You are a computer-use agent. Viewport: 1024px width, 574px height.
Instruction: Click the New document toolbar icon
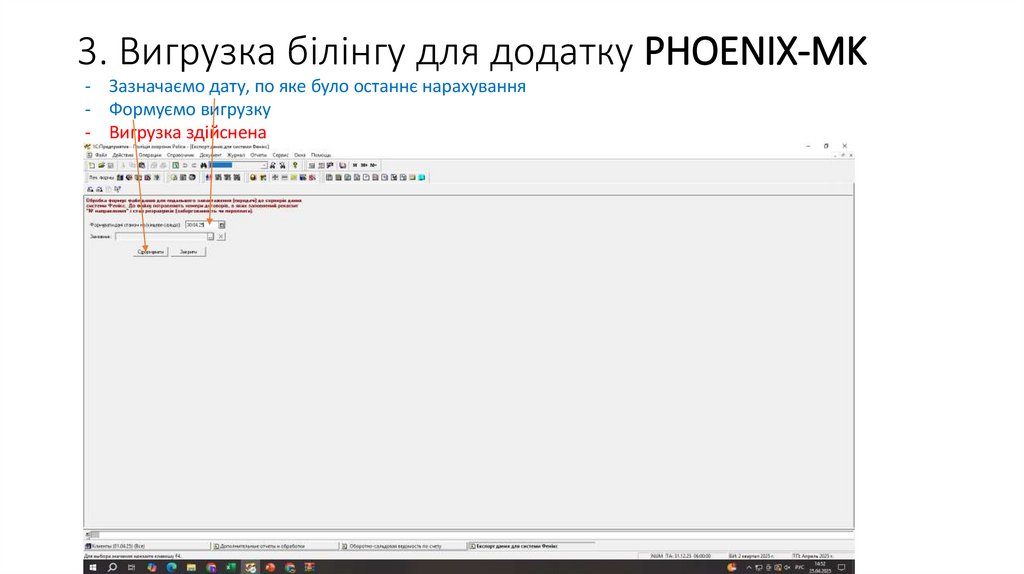point(92,165)
